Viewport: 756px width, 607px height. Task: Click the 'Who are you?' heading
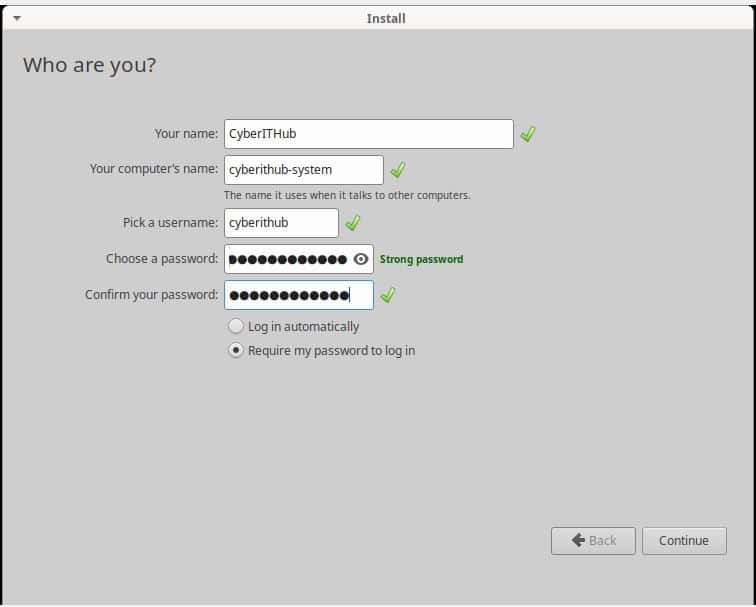(x=90, y=65)
